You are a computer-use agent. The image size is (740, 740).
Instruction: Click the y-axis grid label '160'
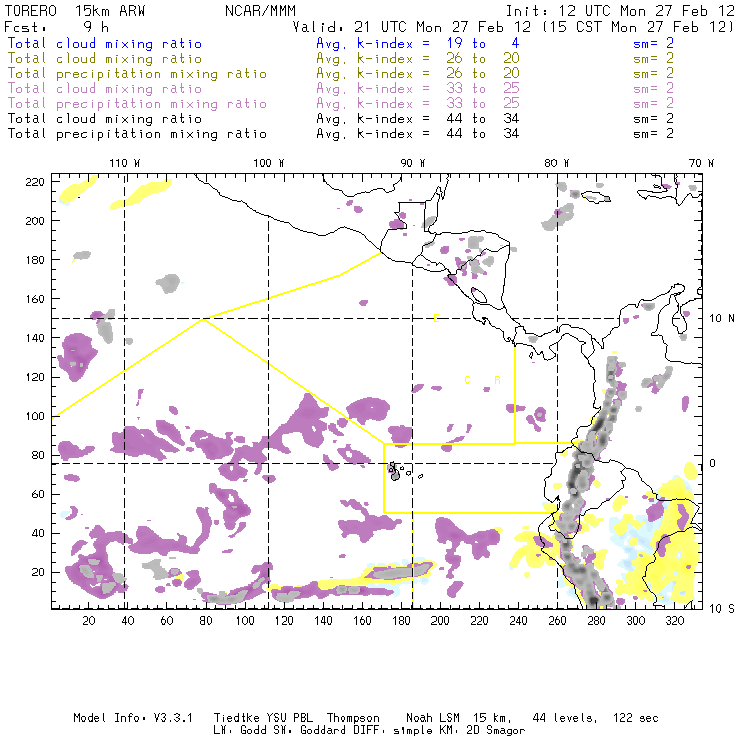point(35,299)
